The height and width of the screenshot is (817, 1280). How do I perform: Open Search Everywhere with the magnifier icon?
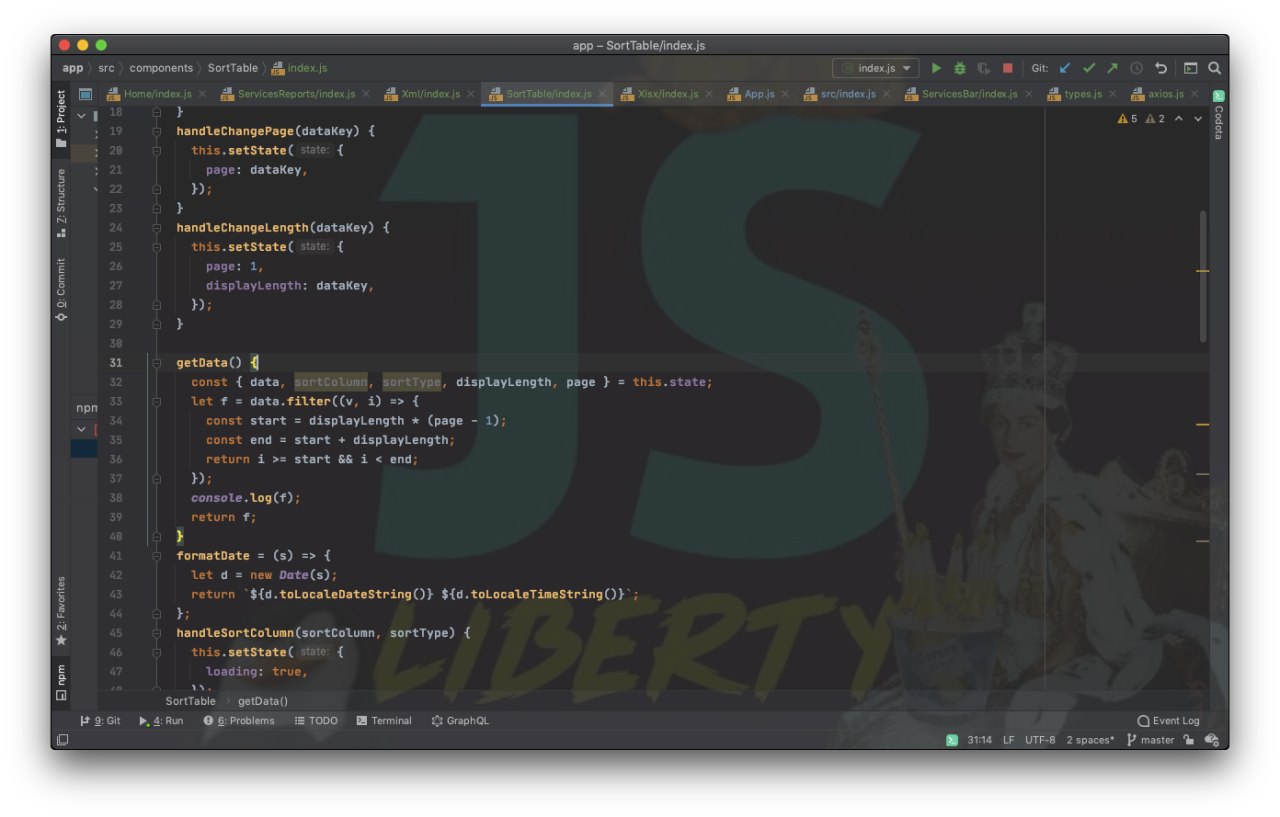1214,68
